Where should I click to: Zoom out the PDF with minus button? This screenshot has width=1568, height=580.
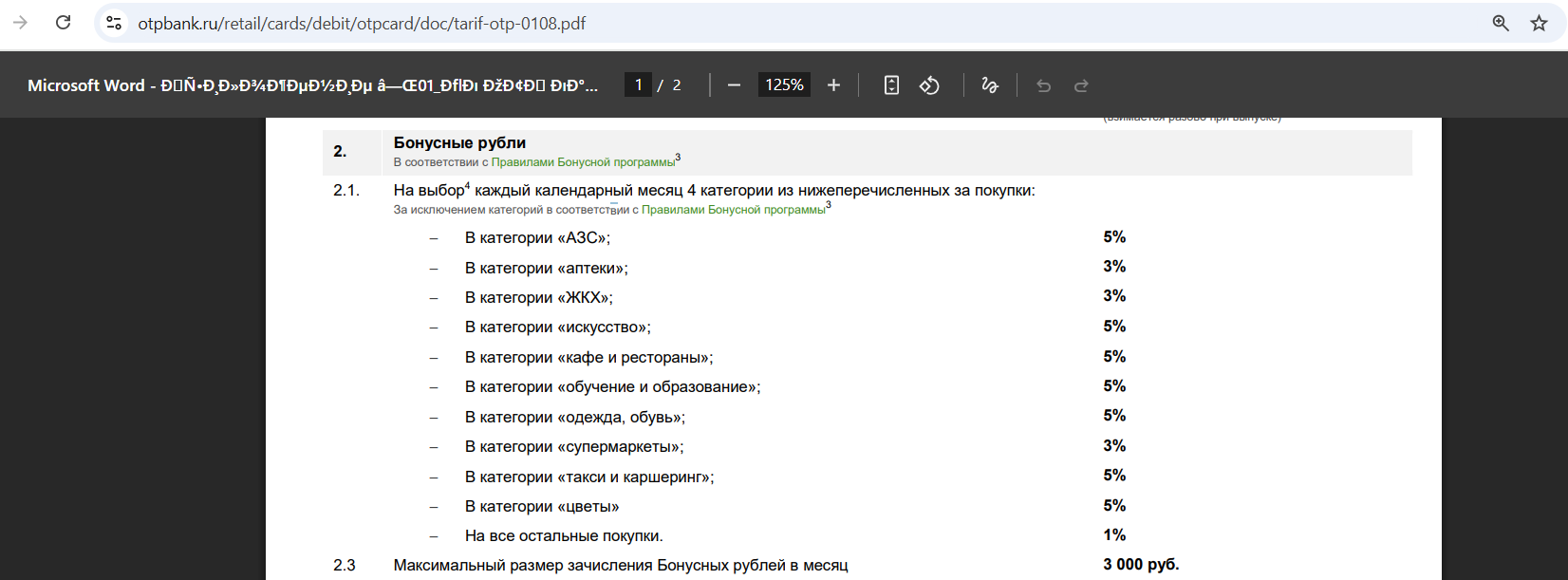734,85
